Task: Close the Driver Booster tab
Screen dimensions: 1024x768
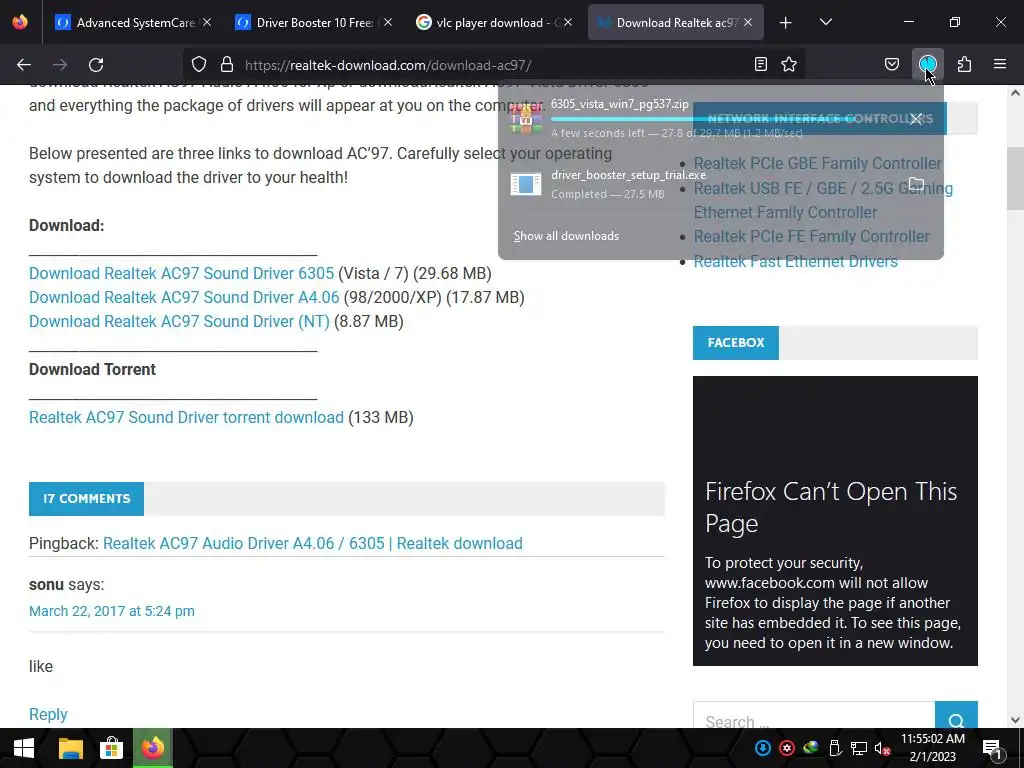Action: click(x=388, y=22)
